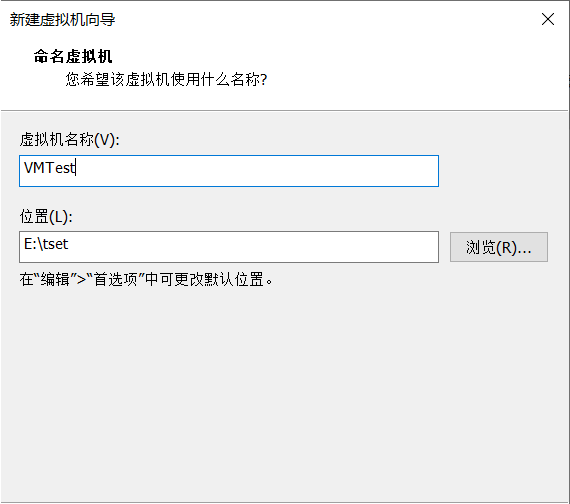
Task: Focus the 虚拟机名称 text field
Action: tap(229, 171)
